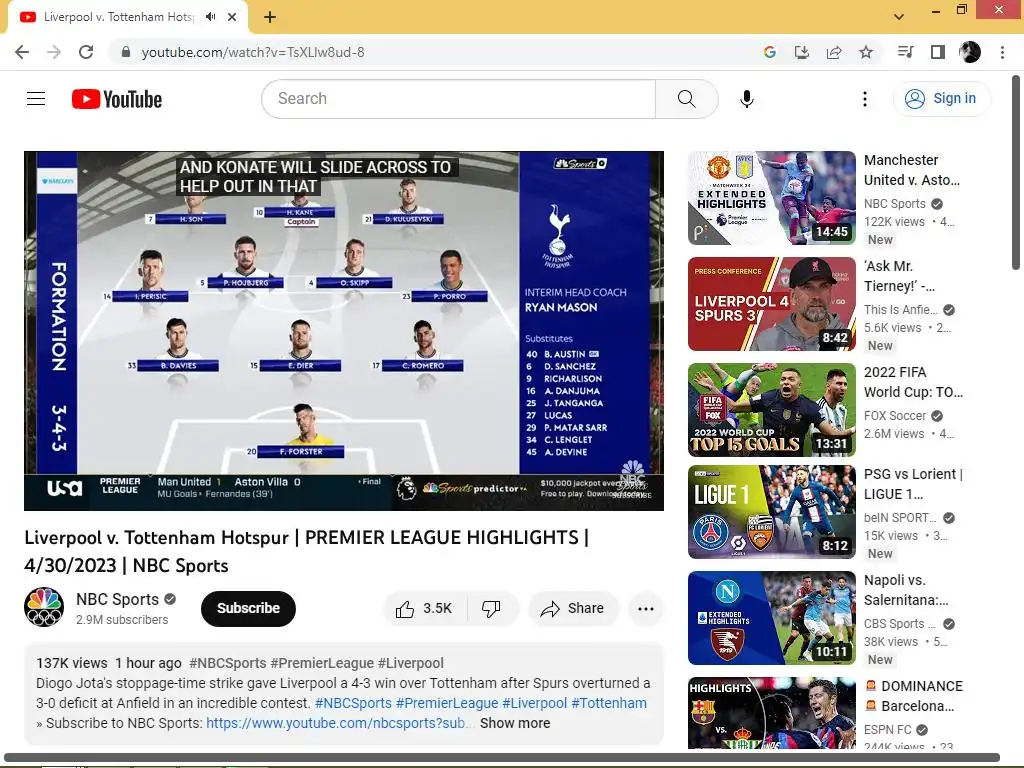Mute tab audio speaker icon
The height and width of the screenshot is (768, 1024).
coord(210,17)
